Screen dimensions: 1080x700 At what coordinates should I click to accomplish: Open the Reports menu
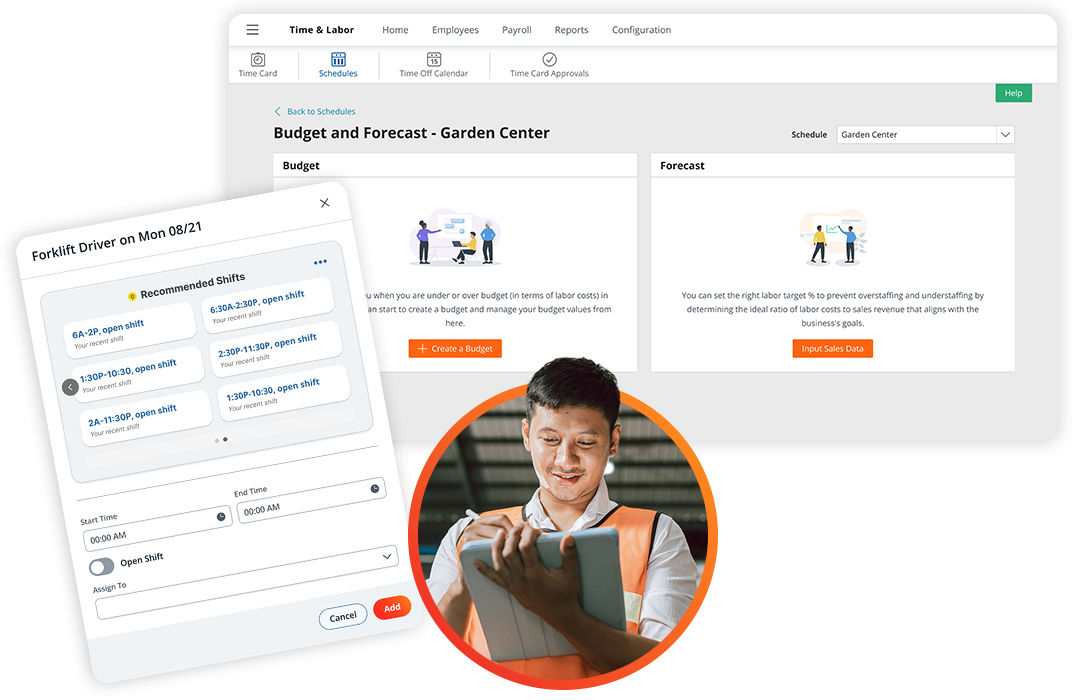(571, 30)
